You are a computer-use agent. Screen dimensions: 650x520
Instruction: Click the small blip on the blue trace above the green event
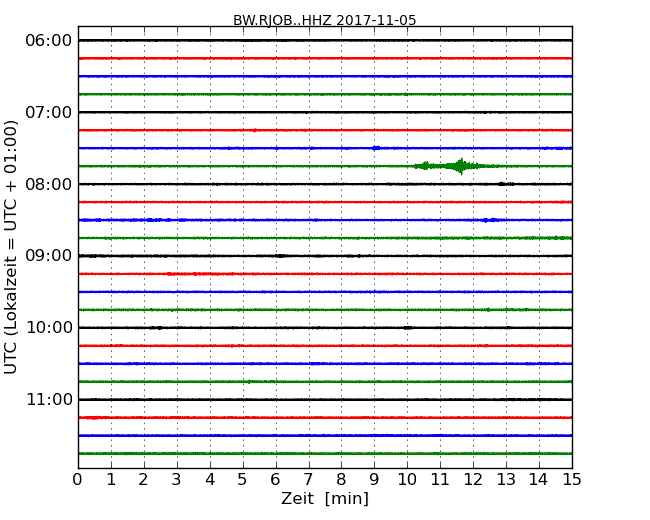(376, 148)
